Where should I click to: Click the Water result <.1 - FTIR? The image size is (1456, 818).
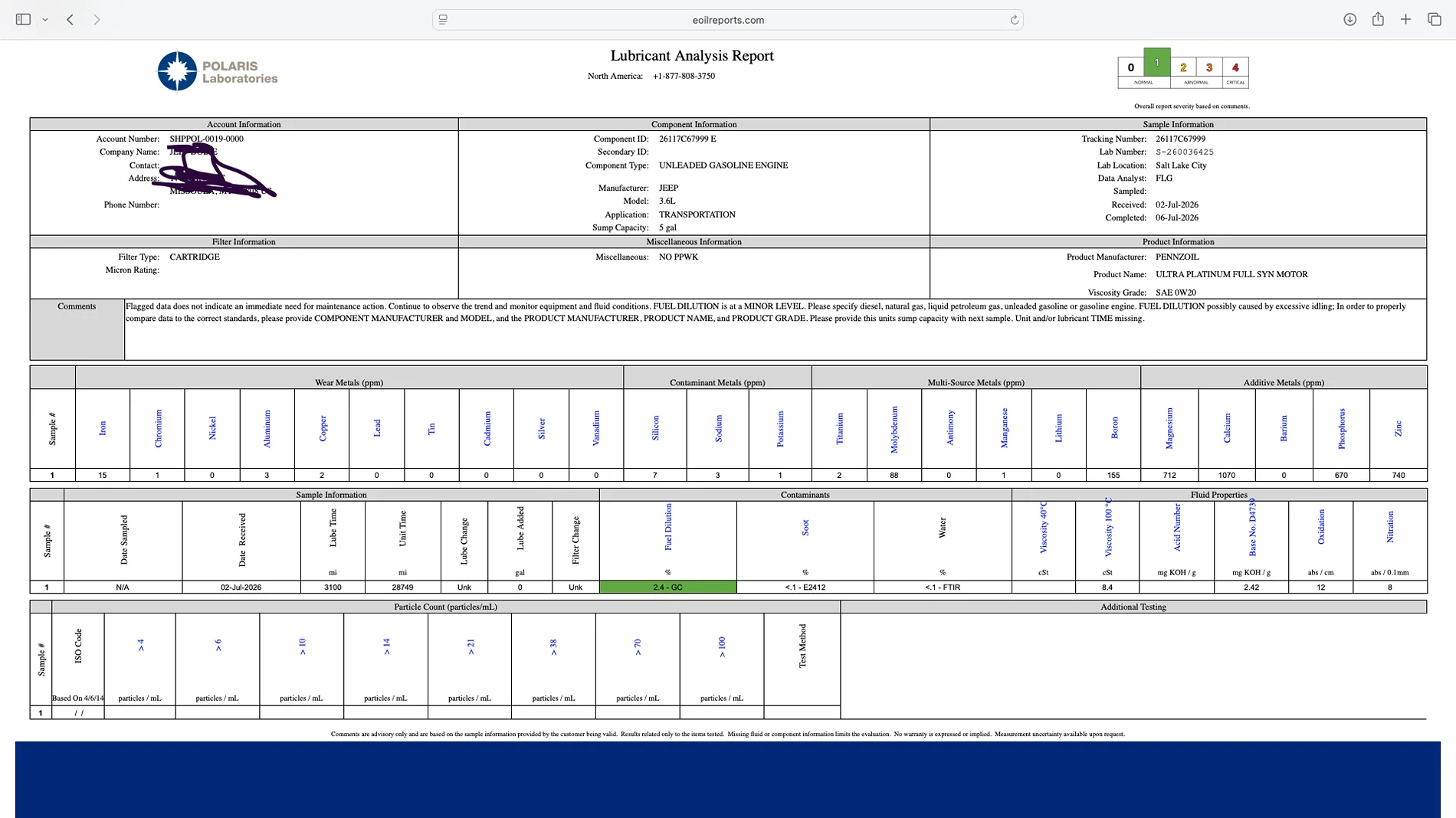(942, 587)
